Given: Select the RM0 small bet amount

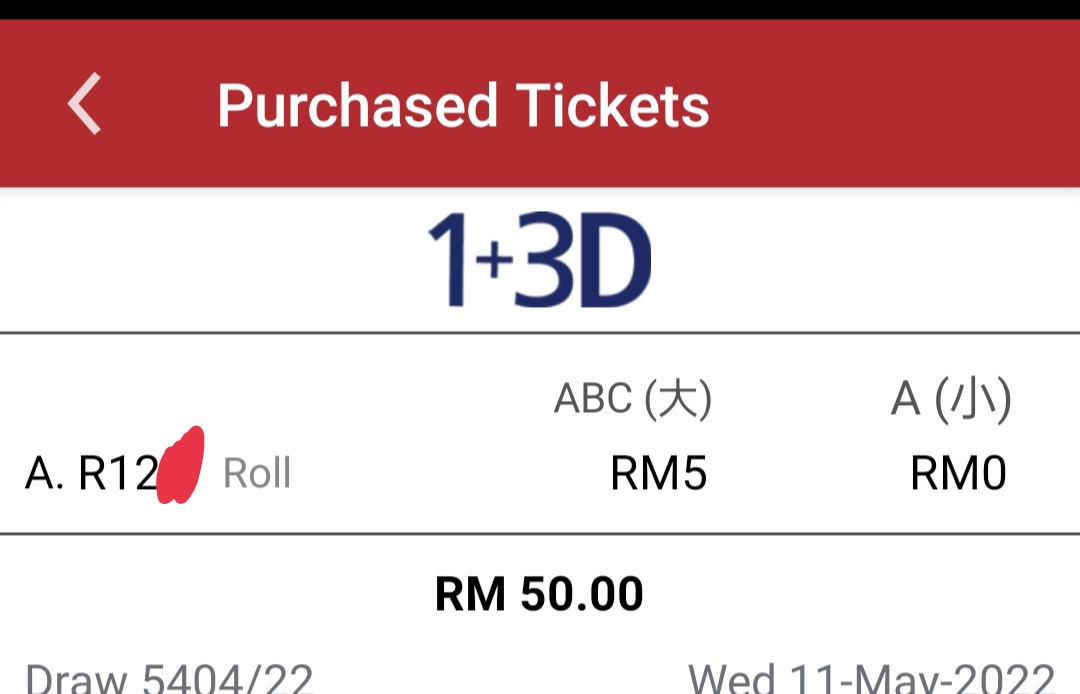Looking at the screenshot, I should [x=958, y=474].
